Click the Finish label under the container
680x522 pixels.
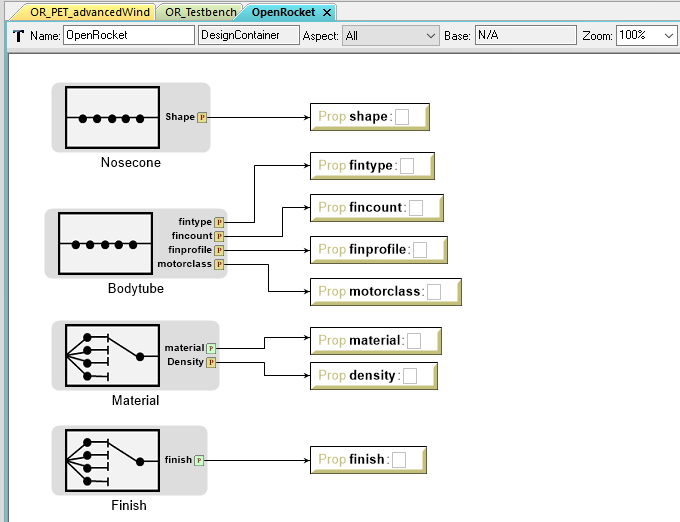click(x=129, y=506)
